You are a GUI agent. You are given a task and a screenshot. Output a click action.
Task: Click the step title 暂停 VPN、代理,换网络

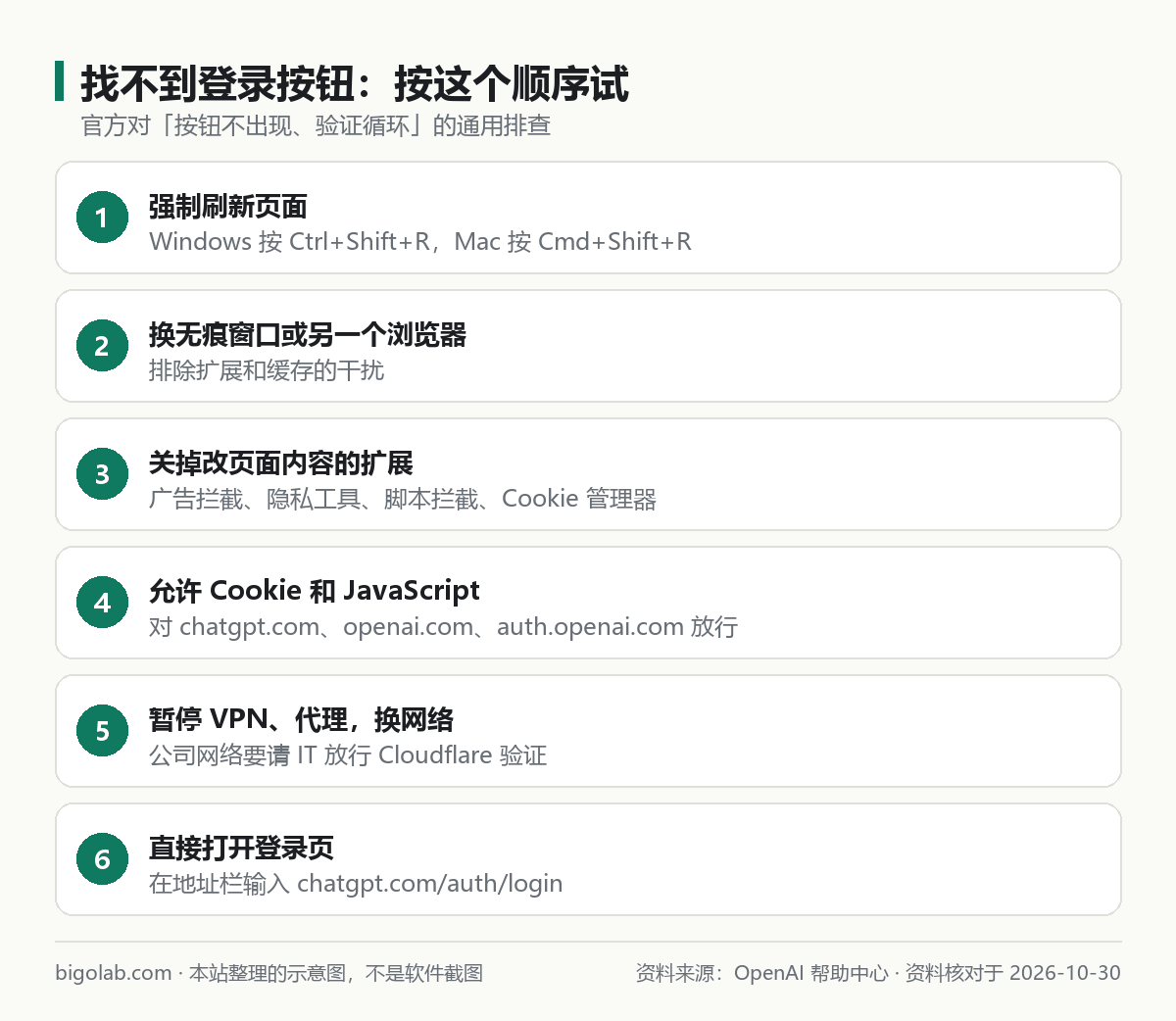pyautogui.click(x=302, y=720)
